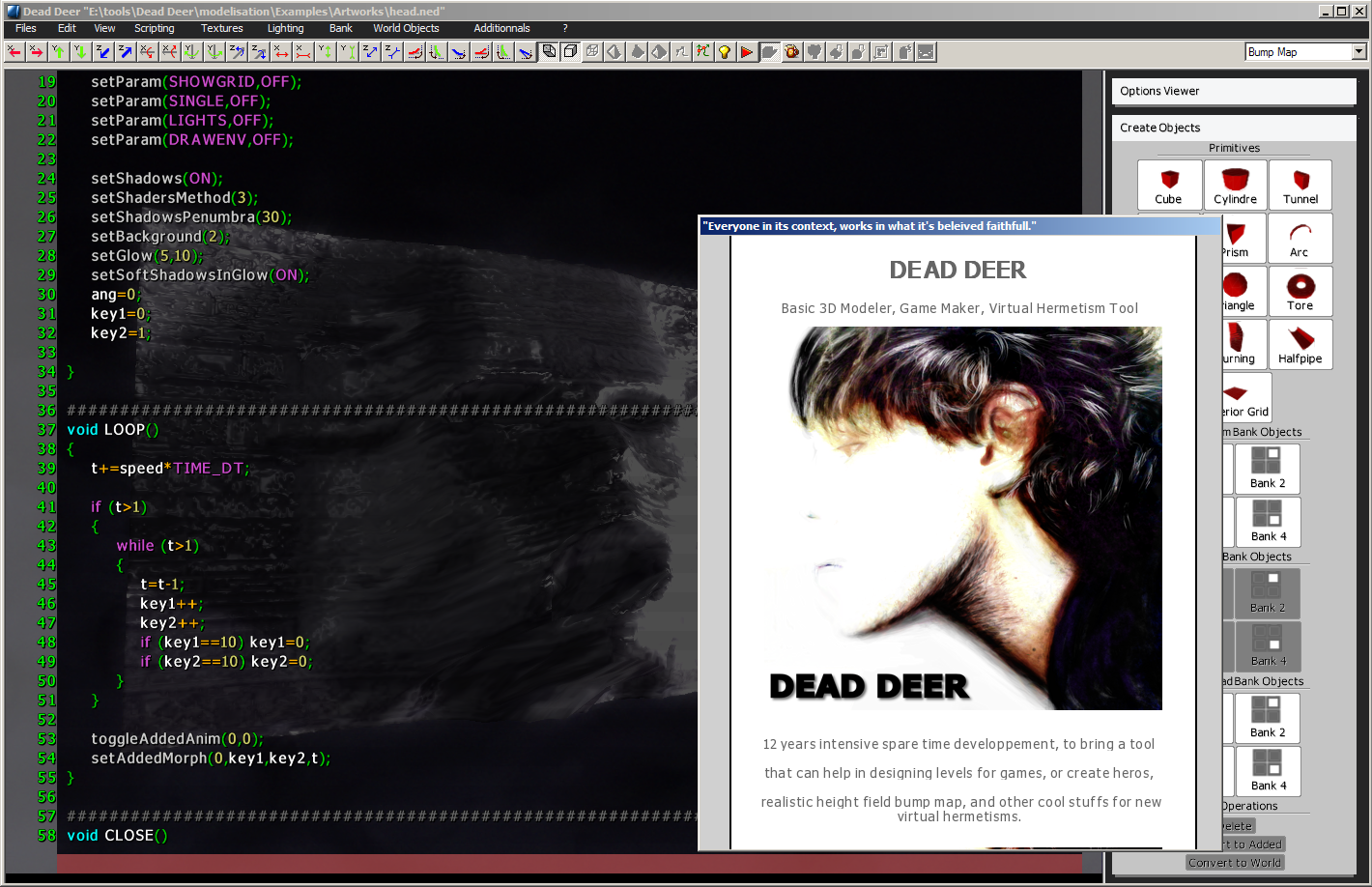
Task: Open the Bank menu
Action: [x=341, y=28]
